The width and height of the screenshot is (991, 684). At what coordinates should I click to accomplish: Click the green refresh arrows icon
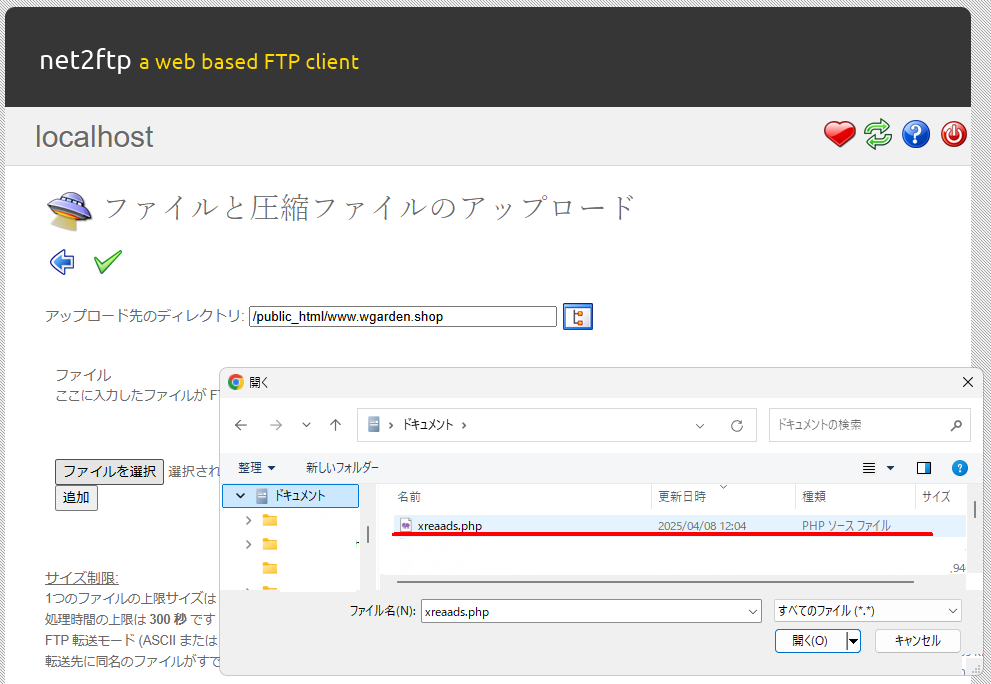pyautogui.click(x=878, y=134)
